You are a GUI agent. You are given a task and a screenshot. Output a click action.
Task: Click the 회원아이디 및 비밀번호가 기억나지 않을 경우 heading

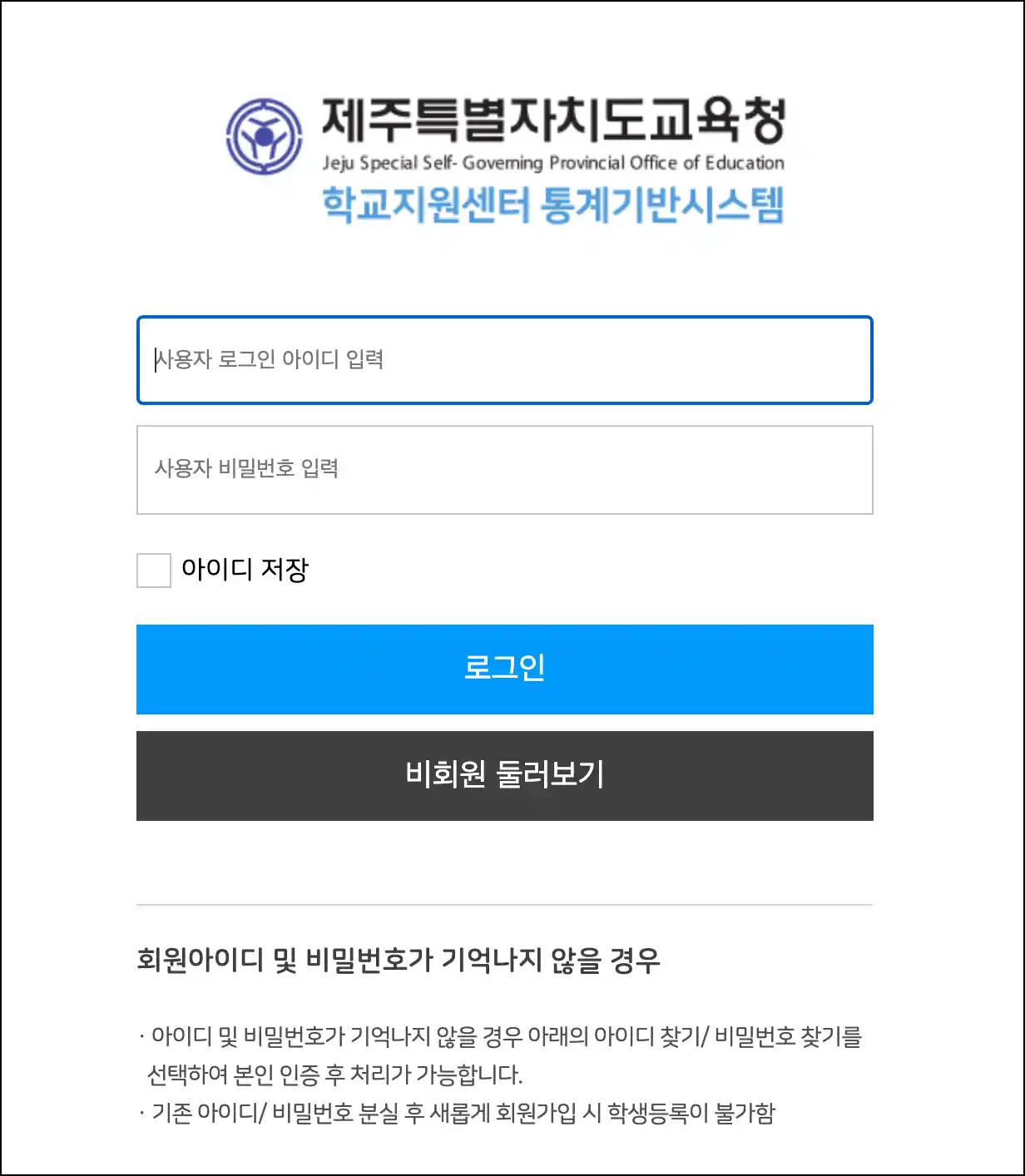point(399,960)
